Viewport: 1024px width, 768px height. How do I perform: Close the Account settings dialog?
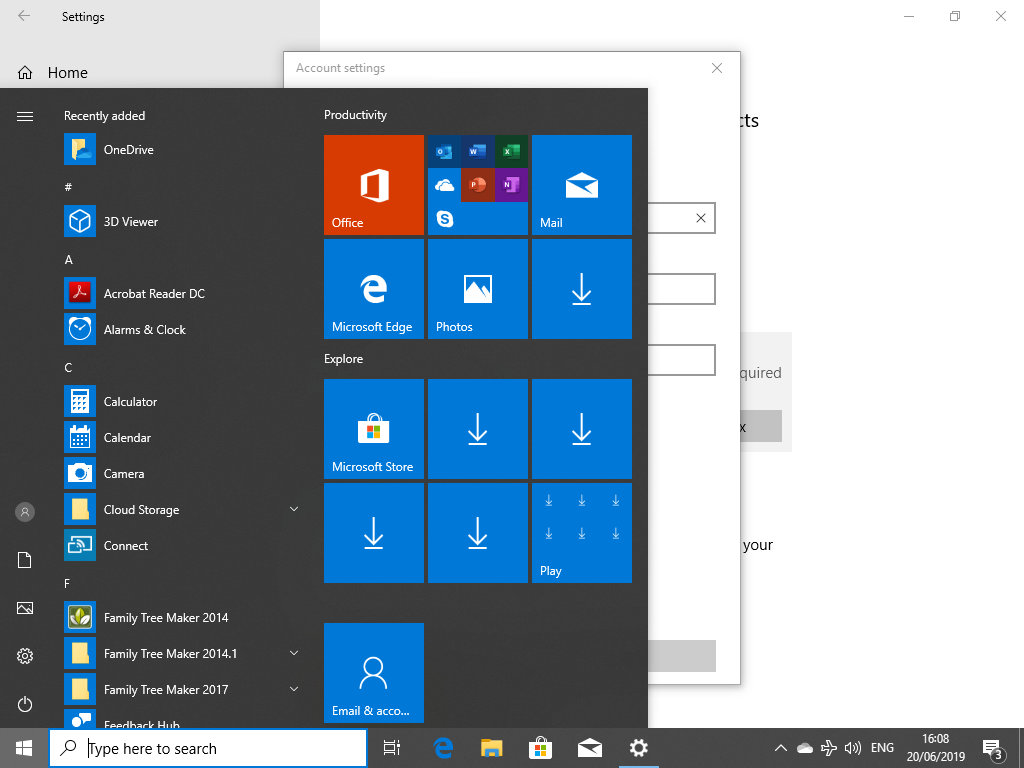pyautogui.click(x=717, y=68)
